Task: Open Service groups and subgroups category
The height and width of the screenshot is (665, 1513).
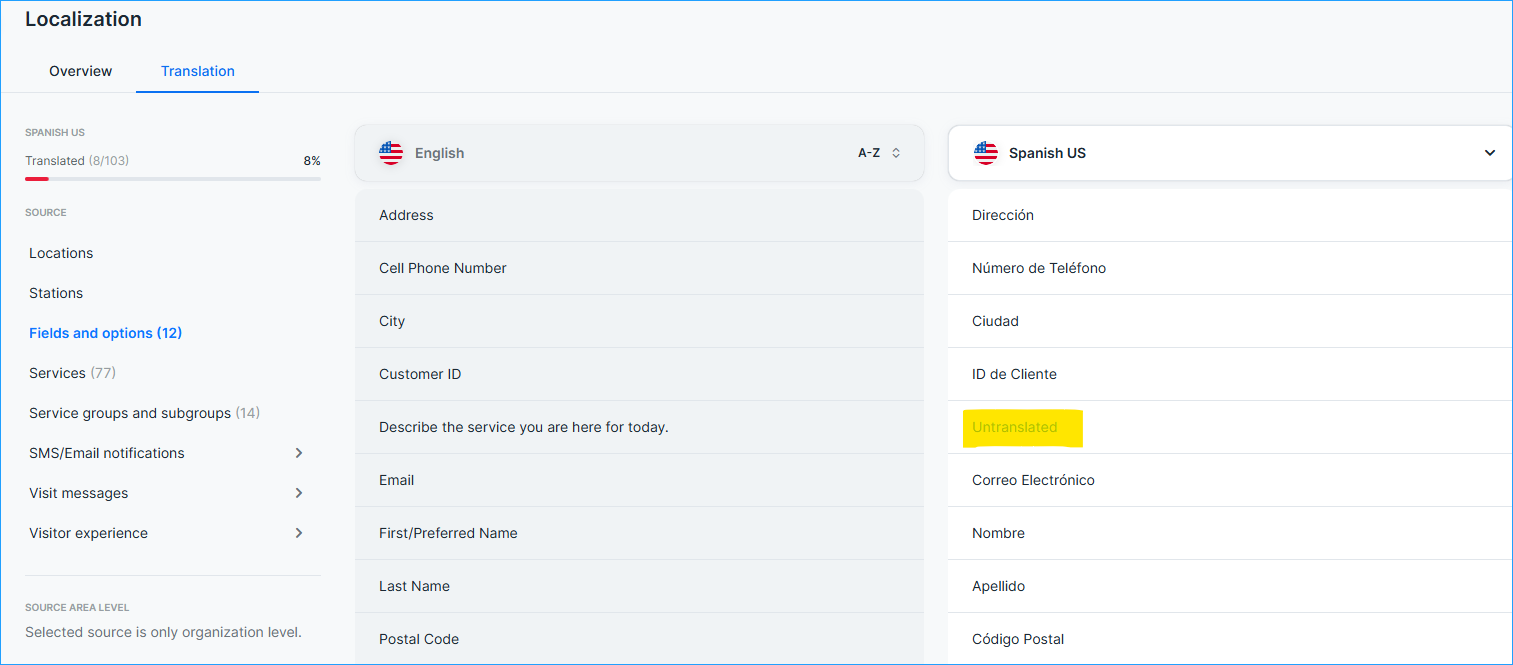Action: [x=143, y=413]
